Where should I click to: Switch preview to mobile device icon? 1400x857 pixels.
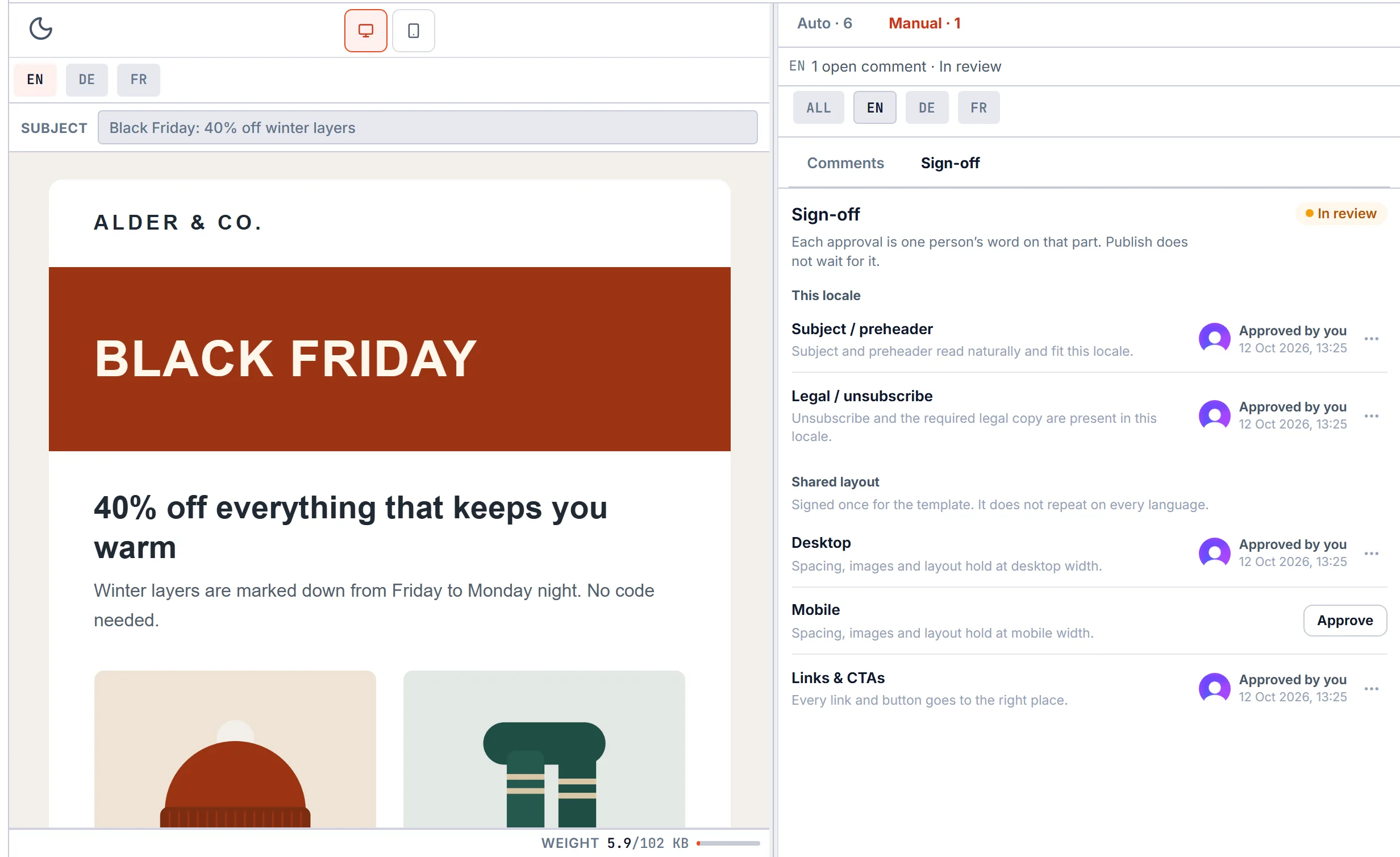coord(414,31)
